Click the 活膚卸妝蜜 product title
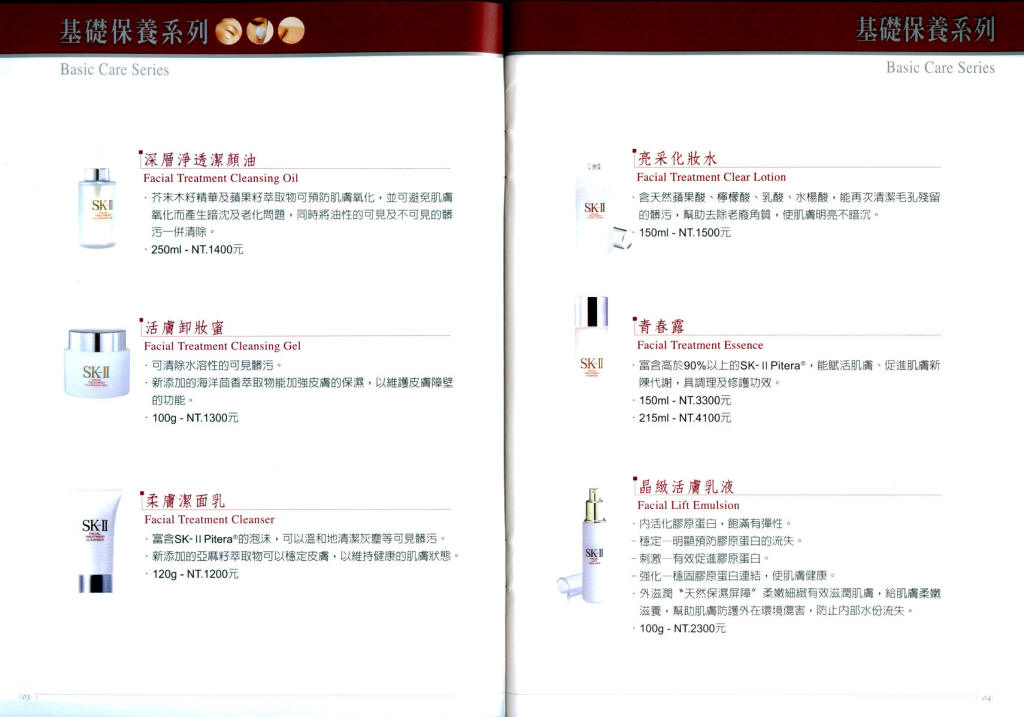The height and width of the screenshot is (717, 1024). [x=185, y=327]
